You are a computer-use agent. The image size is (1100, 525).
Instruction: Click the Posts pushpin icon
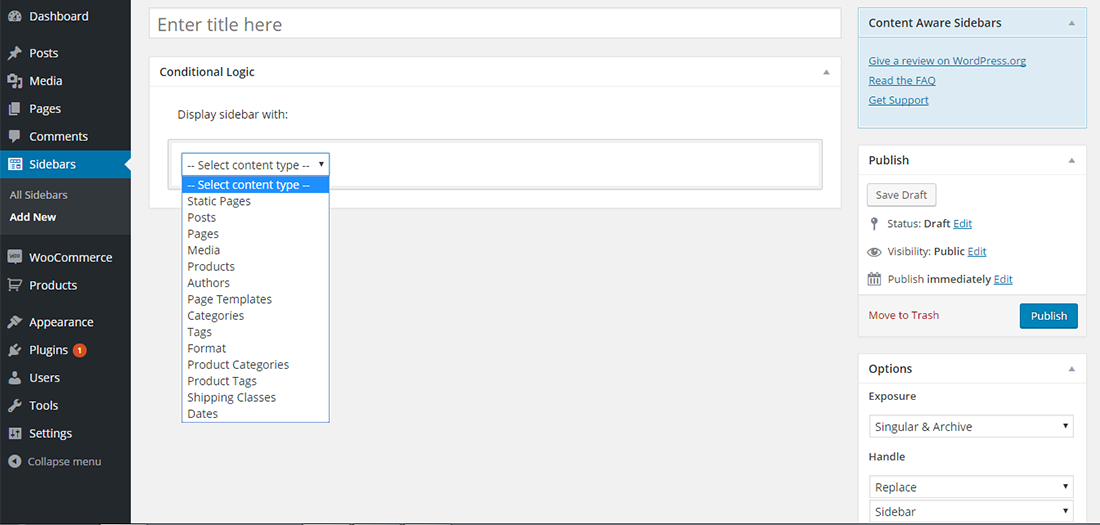pos(15,53)
